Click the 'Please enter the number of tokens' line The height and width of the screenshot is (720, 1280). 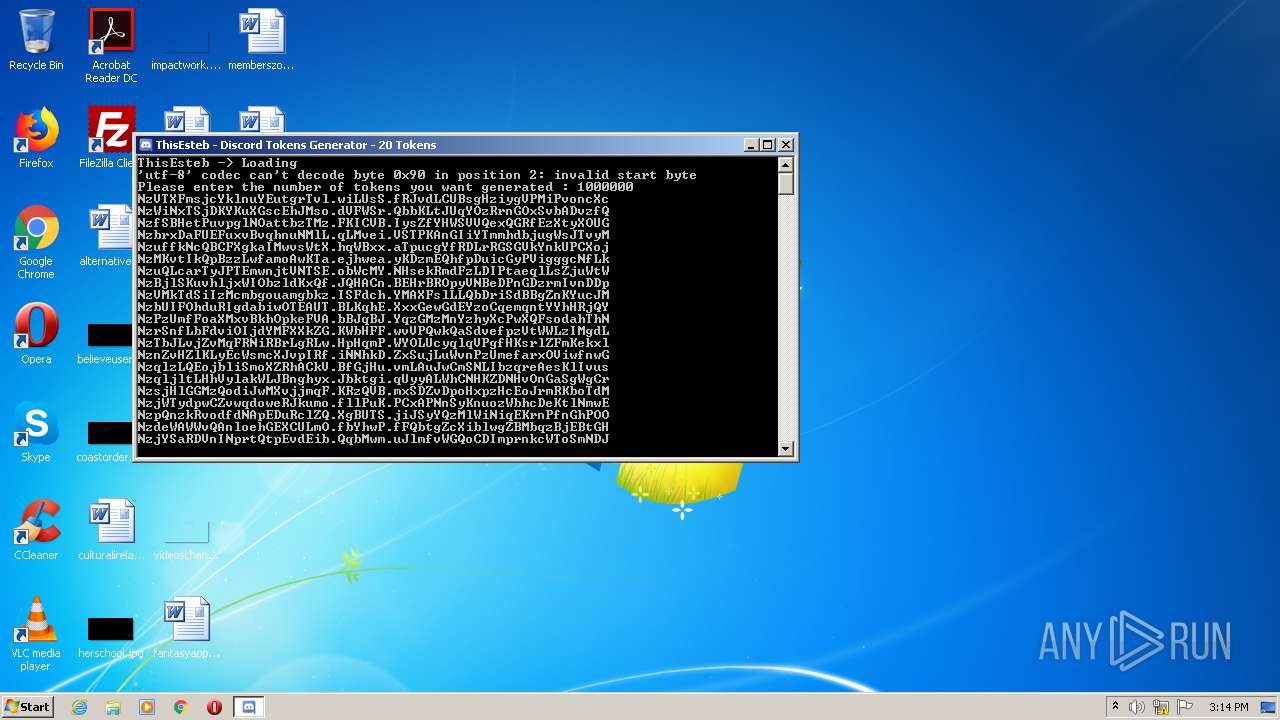385,187
